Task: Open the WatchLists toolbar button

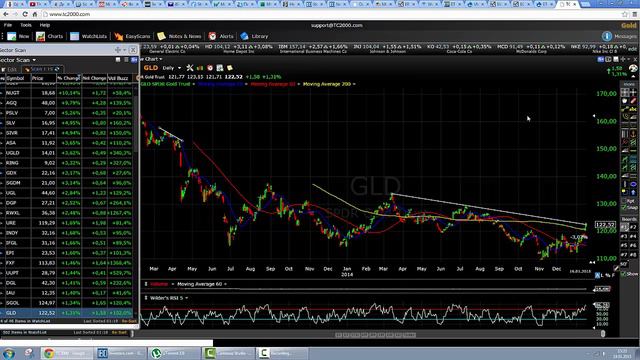Action: [89, 36]
